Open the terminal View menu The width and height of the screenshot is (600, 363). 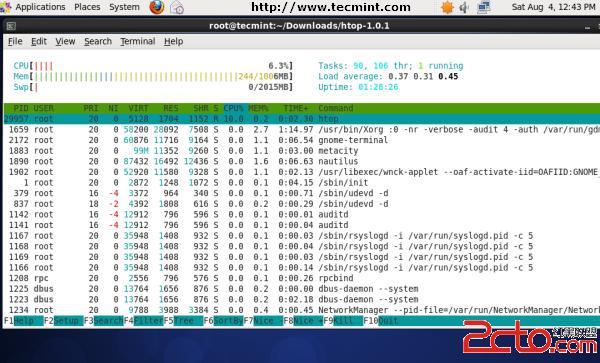(65, 41)
